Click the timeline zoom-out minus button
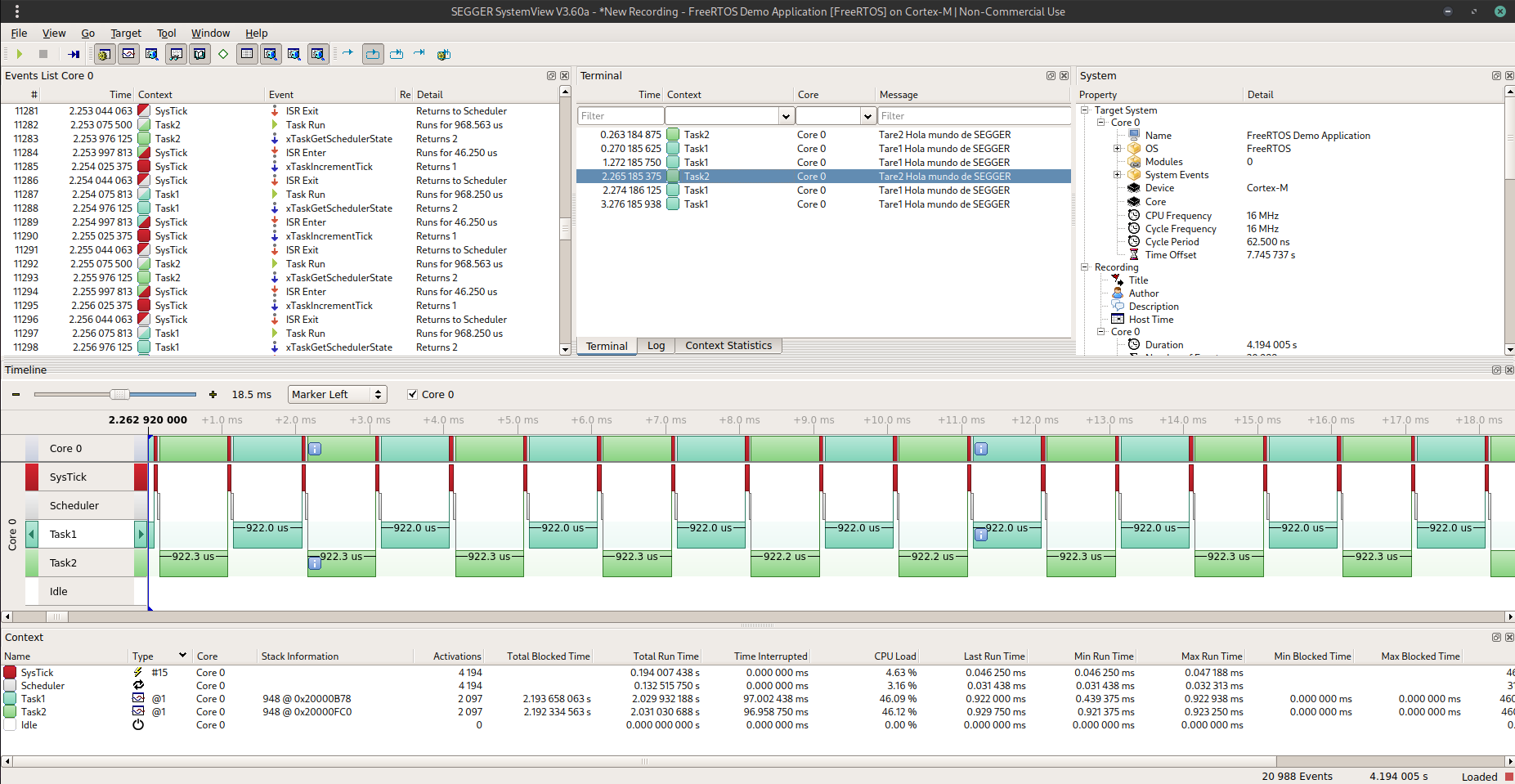This screenshot has width=1515, height=784. (x=16, y=394)
